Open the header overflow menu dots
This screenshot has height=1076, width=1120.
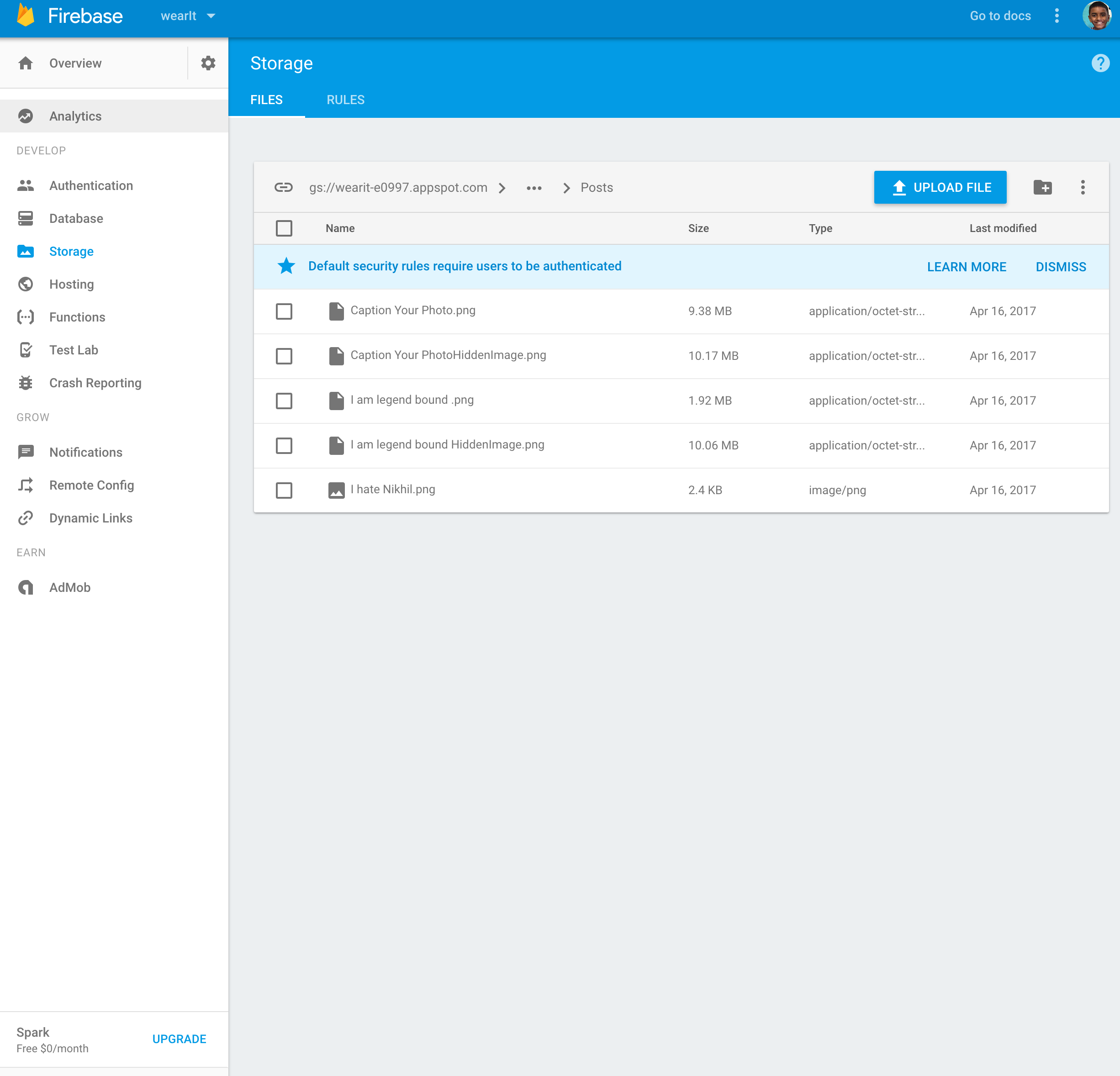[1057, 16]
